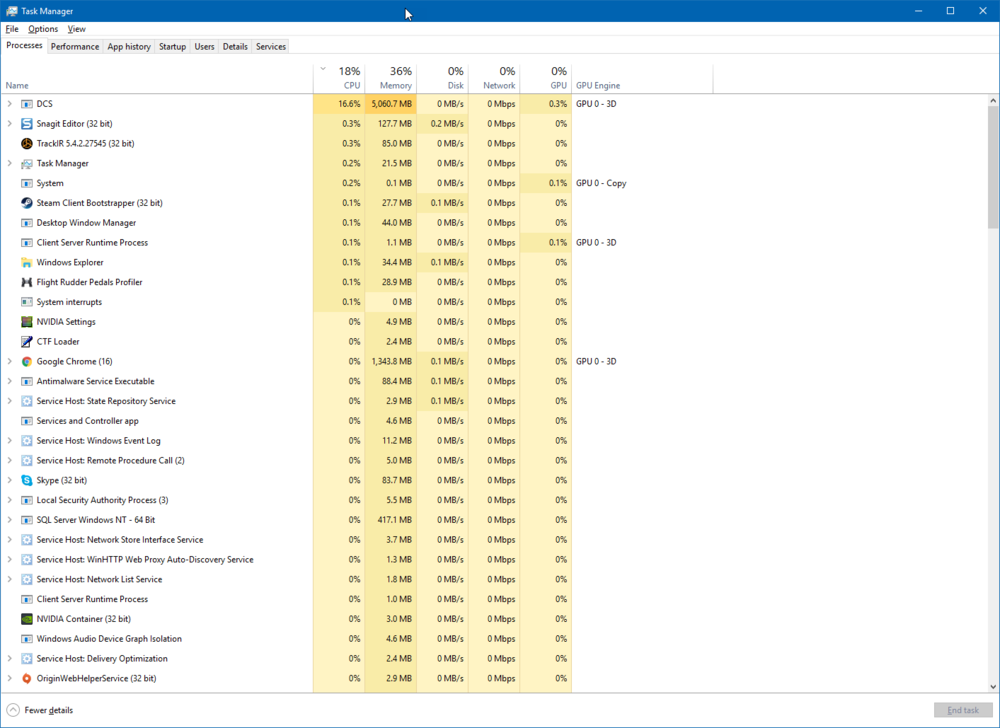The height and width of the screenshot is (728, 1000).
Task: Expand the Google Chrome (16) group
Action: [x=10, y=361]
